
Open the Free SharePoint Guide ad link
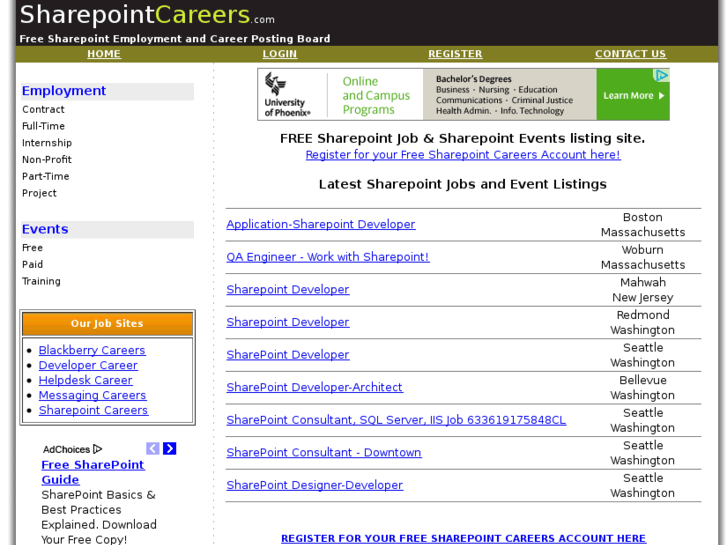click(x=93, y=472)
